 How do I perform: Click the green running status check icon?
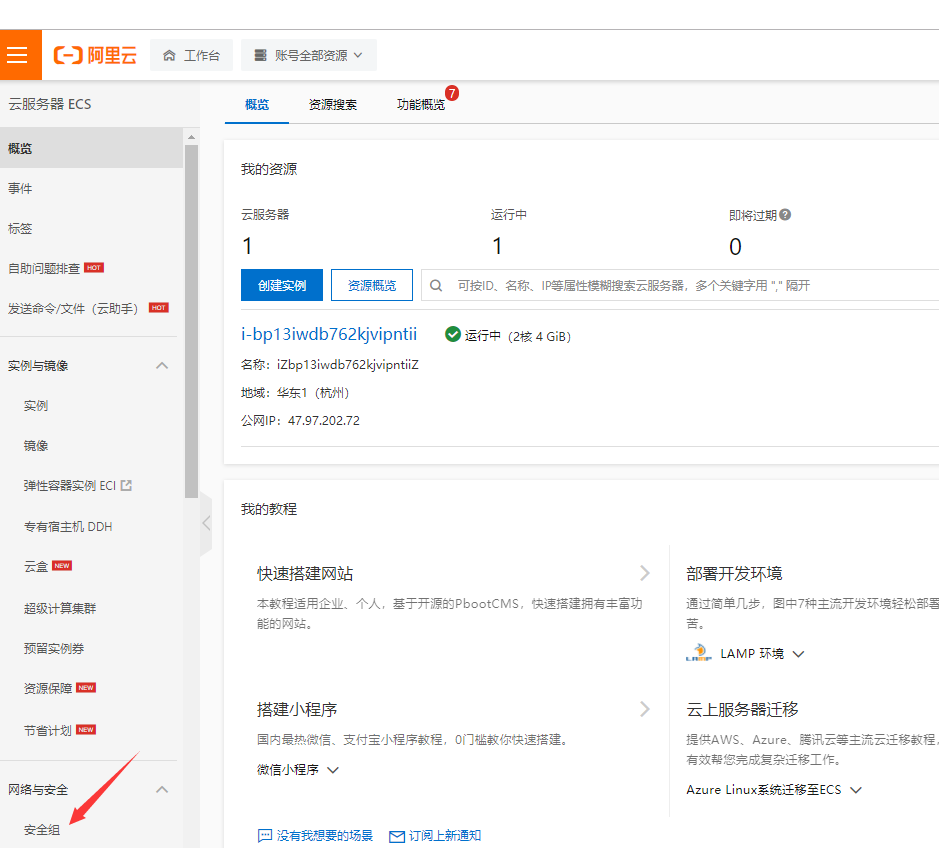click(453, 334)
